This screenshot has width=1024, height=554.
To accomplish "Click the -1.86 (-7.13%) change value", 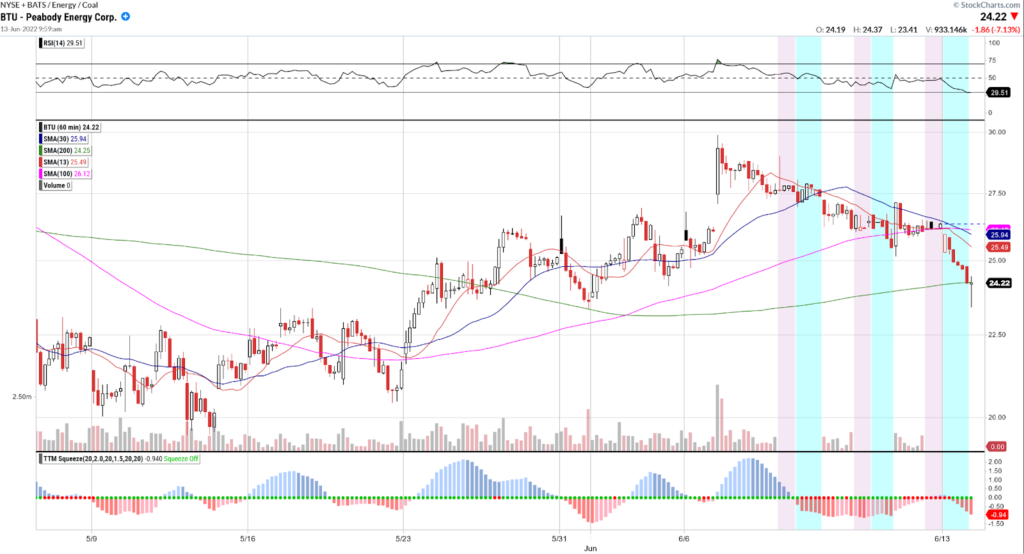I will 996,29.
